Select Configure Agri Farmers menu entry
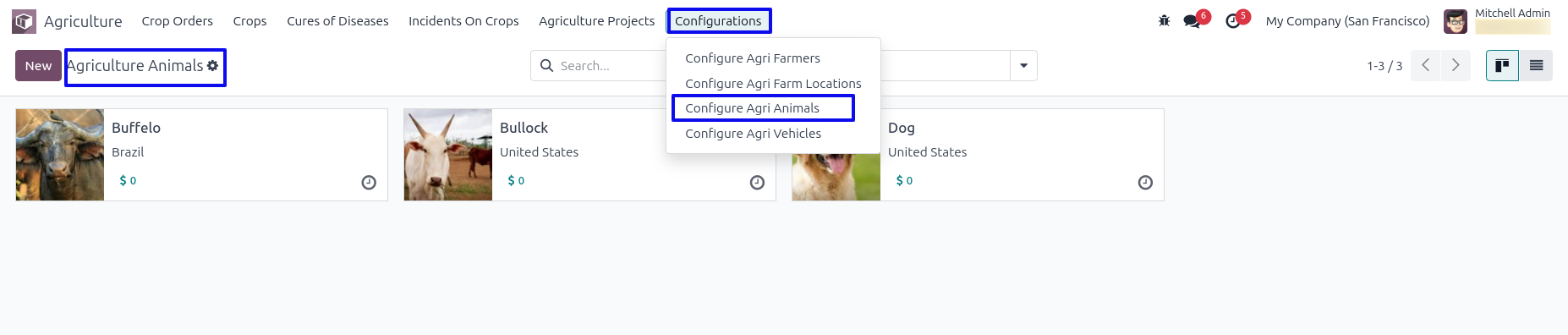This screenshot has width=1568, height=335. pyautogui.click(x=753, y=58)
